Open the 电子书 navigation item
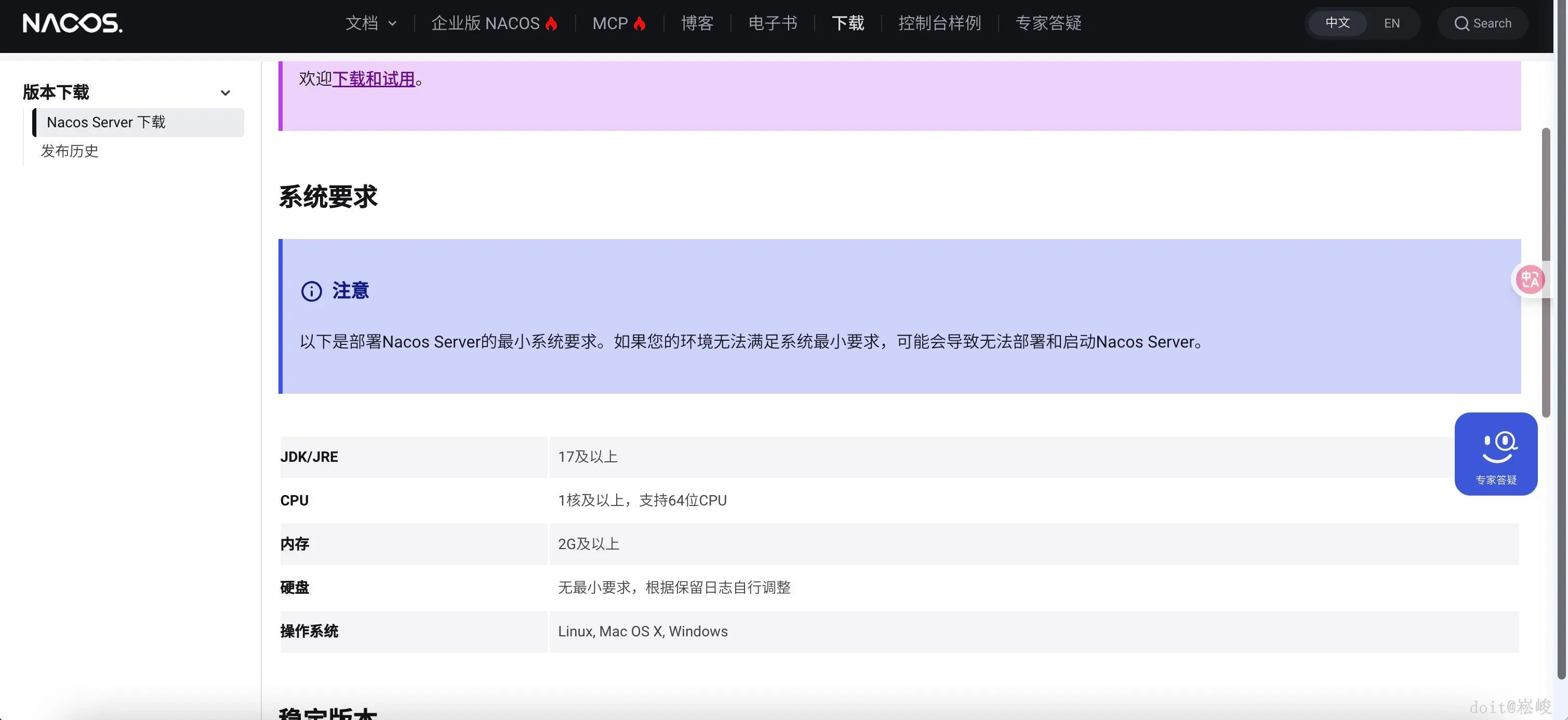Viewport: 1568px width, 720px height. (773, 23)
